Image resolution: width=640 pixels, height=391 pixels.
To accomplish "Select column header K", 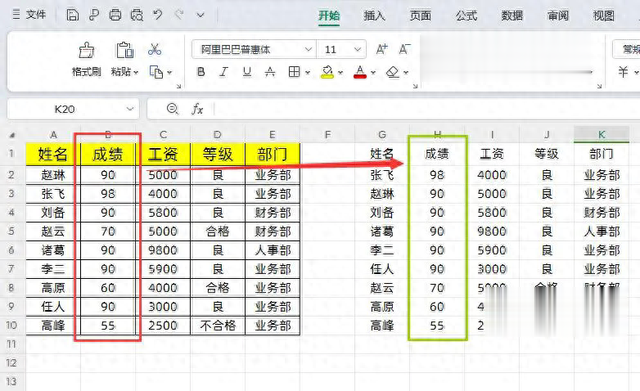I will [x=601, y=135].
